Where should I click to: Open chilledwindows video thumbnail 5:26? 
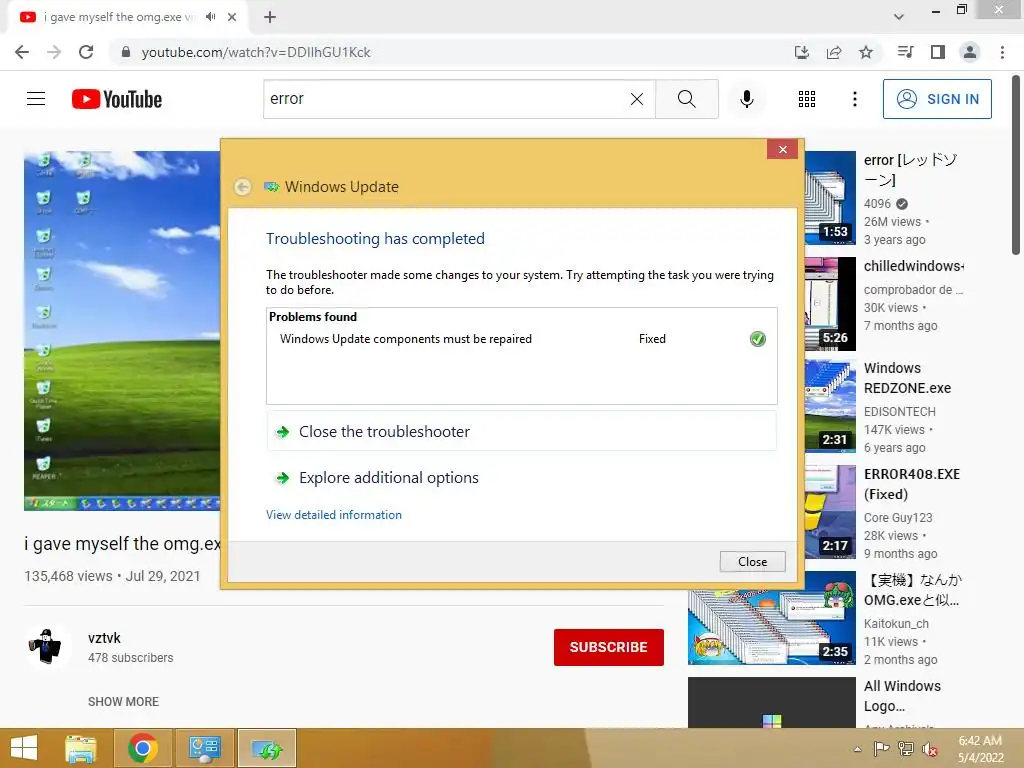[x=830, y=304]
